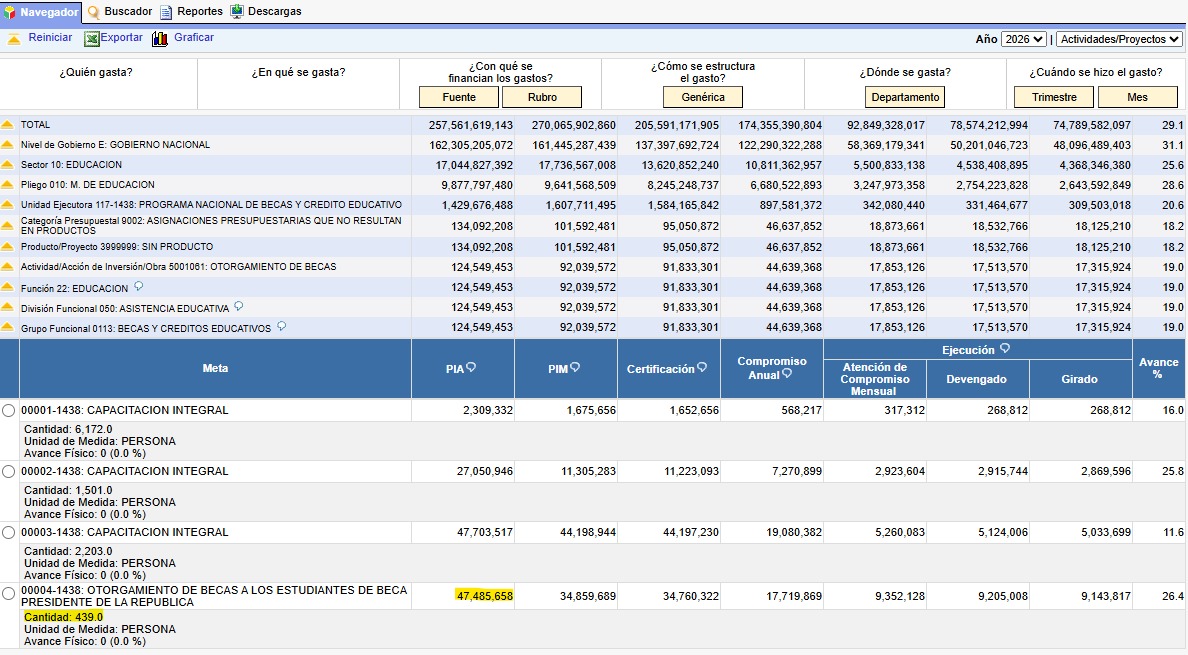Click arrow icon beside Actividad 5001061 row
This screenshot has width=1188, height=655.
[x=8, y=267]
